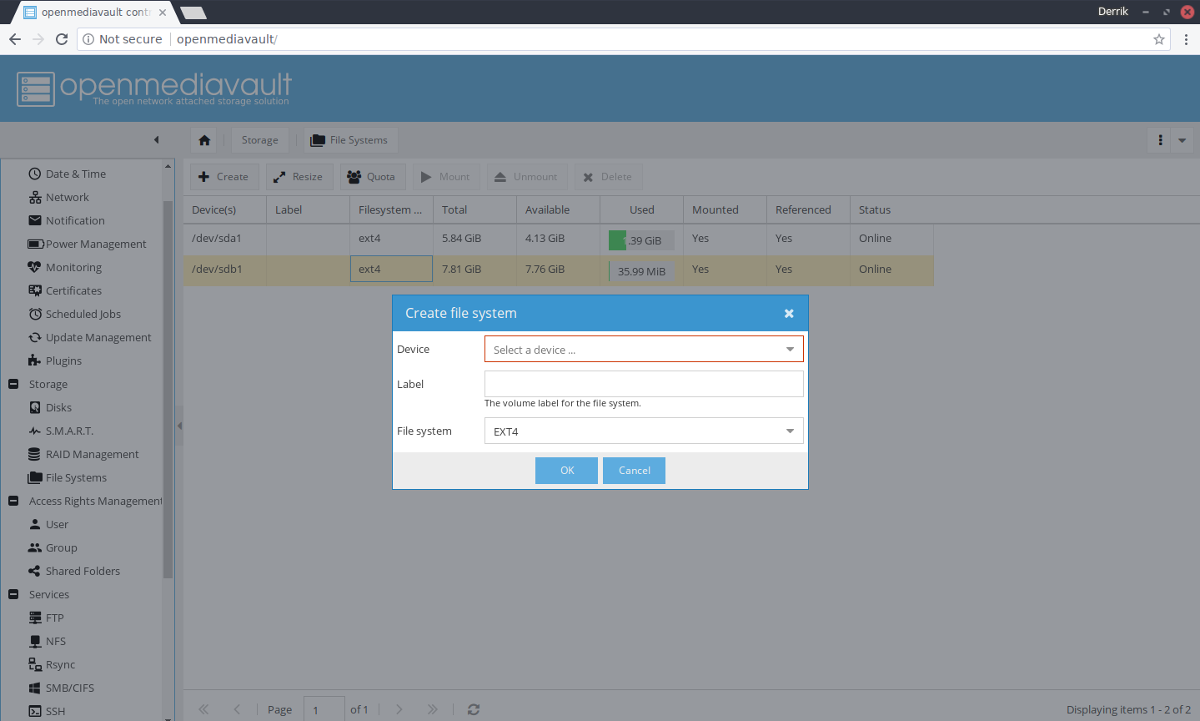The image size is (1200, 721).
Task: Collapse the Services tree section
Action: click(13, 594)
